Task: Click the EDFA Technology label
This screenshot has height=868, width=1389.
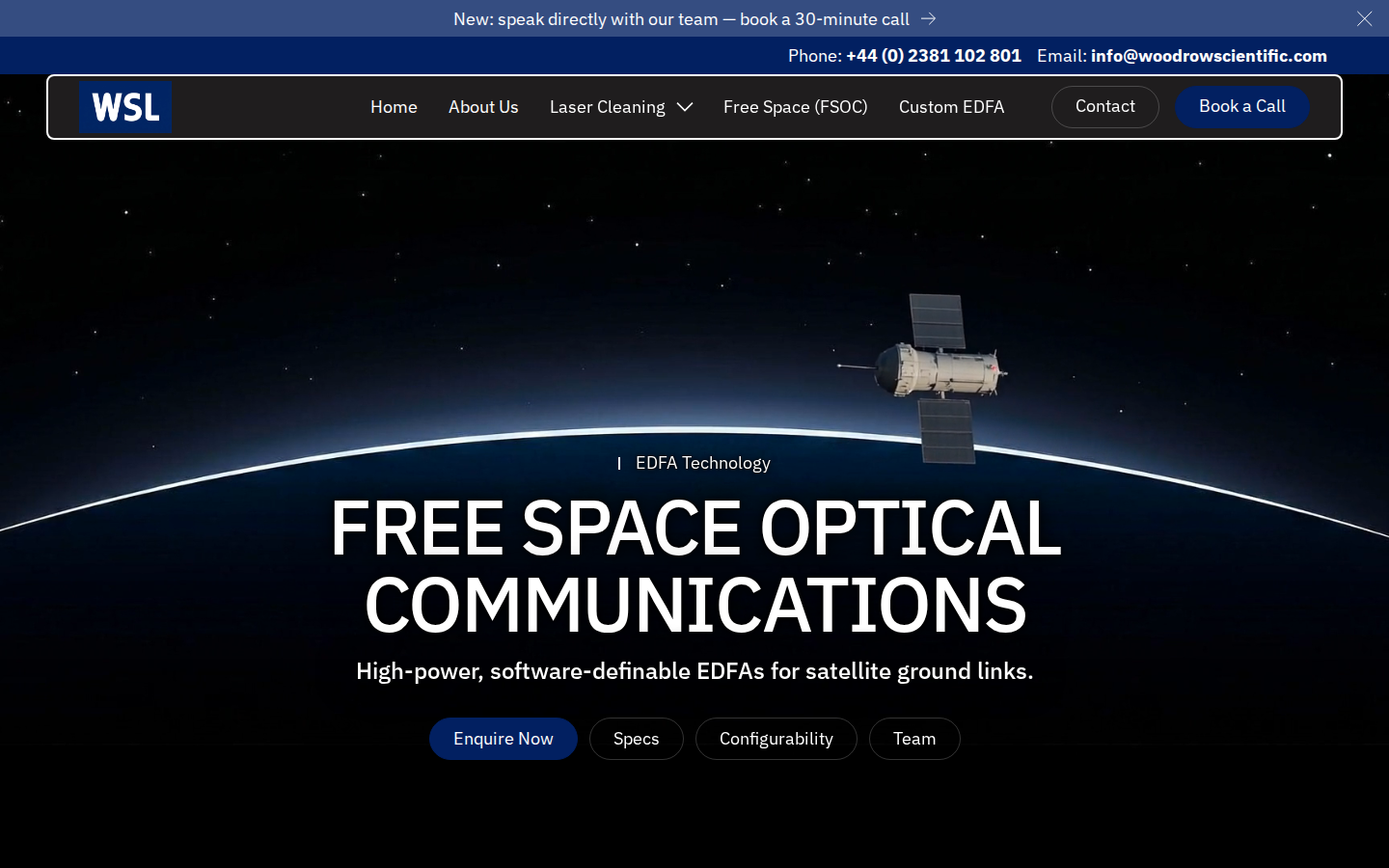Action: pyautogui.click(x=702, y=463)
